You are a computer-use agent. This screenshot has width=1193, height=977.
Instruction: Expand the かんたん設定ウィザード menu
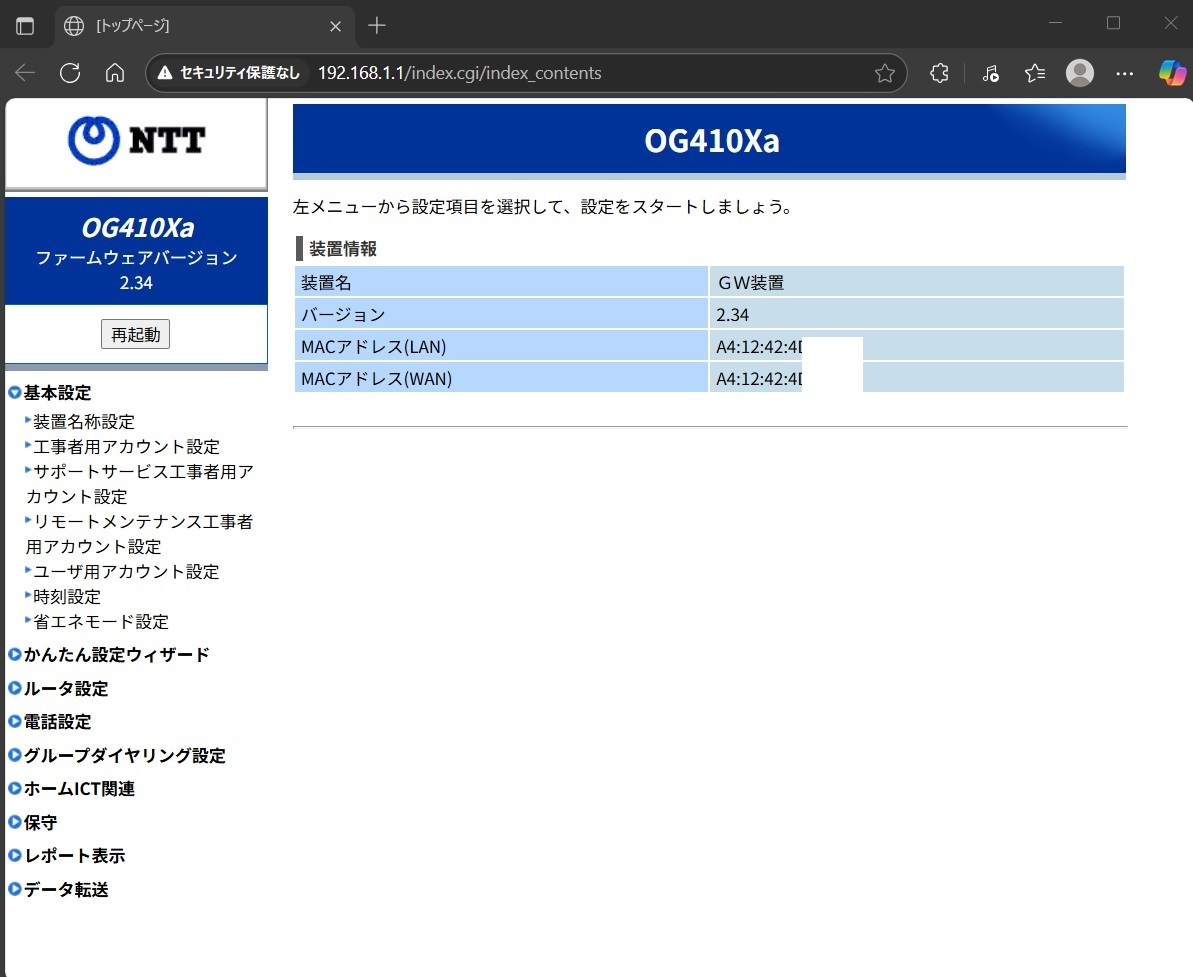(x=109, y=654)
